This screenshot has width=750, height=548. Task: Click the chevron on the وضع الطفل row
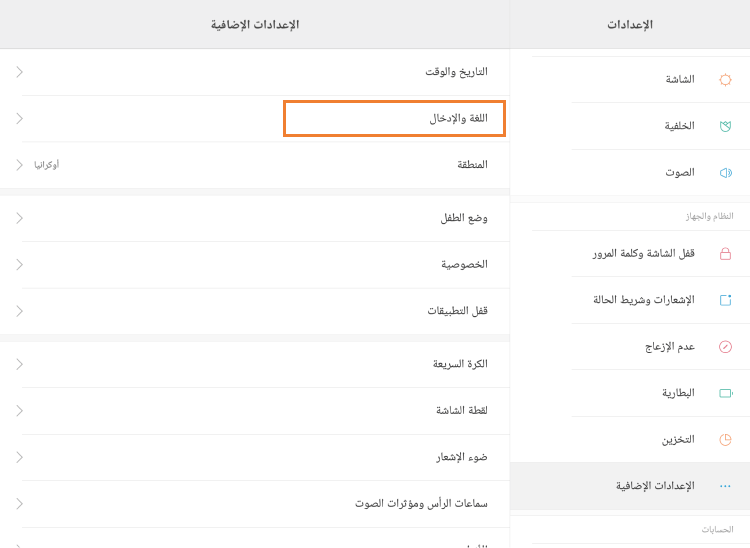[19, 218]
